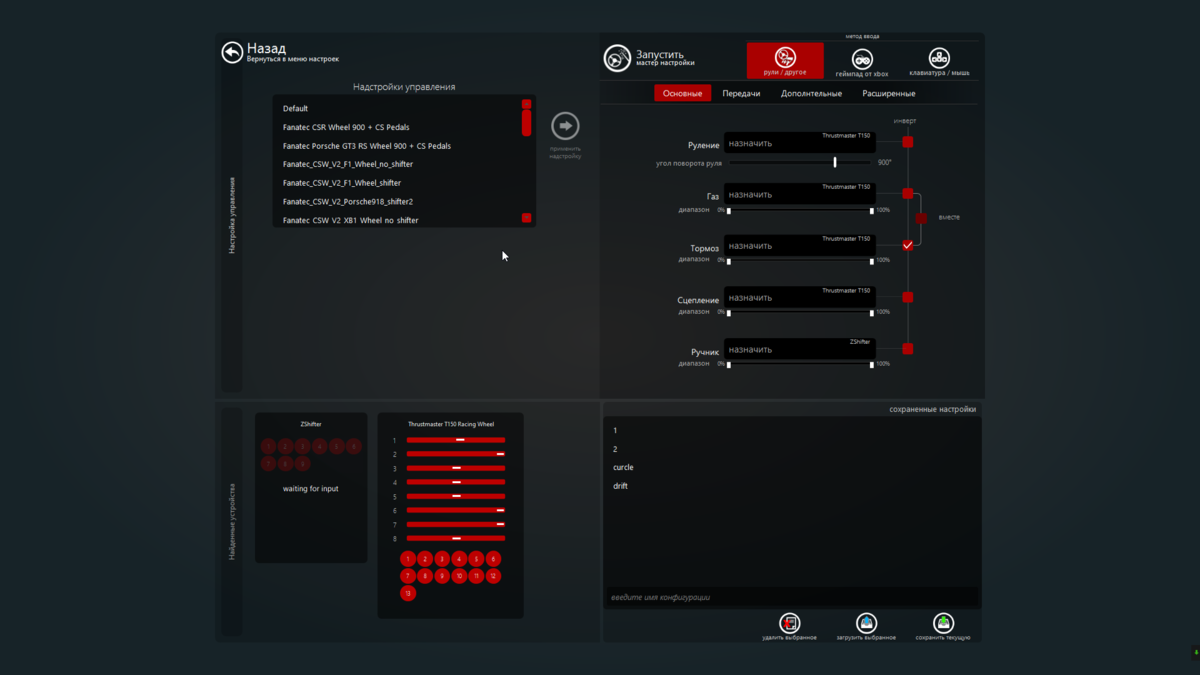This screenshot has height=675, width=1200.
Task: Click Thrustmaster T150 button 9 indicator
Action: pos(442,576)
